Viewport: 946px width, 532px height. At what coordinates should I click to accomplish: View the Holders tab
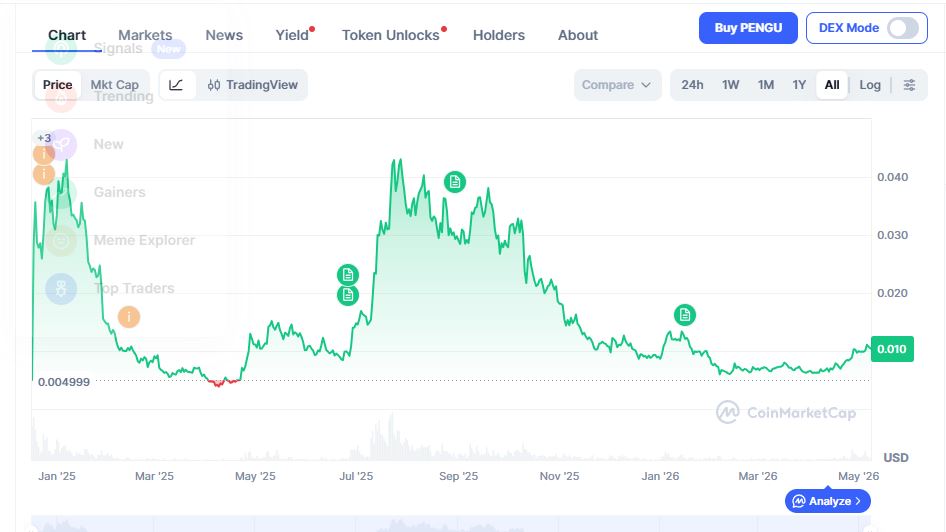498,35
